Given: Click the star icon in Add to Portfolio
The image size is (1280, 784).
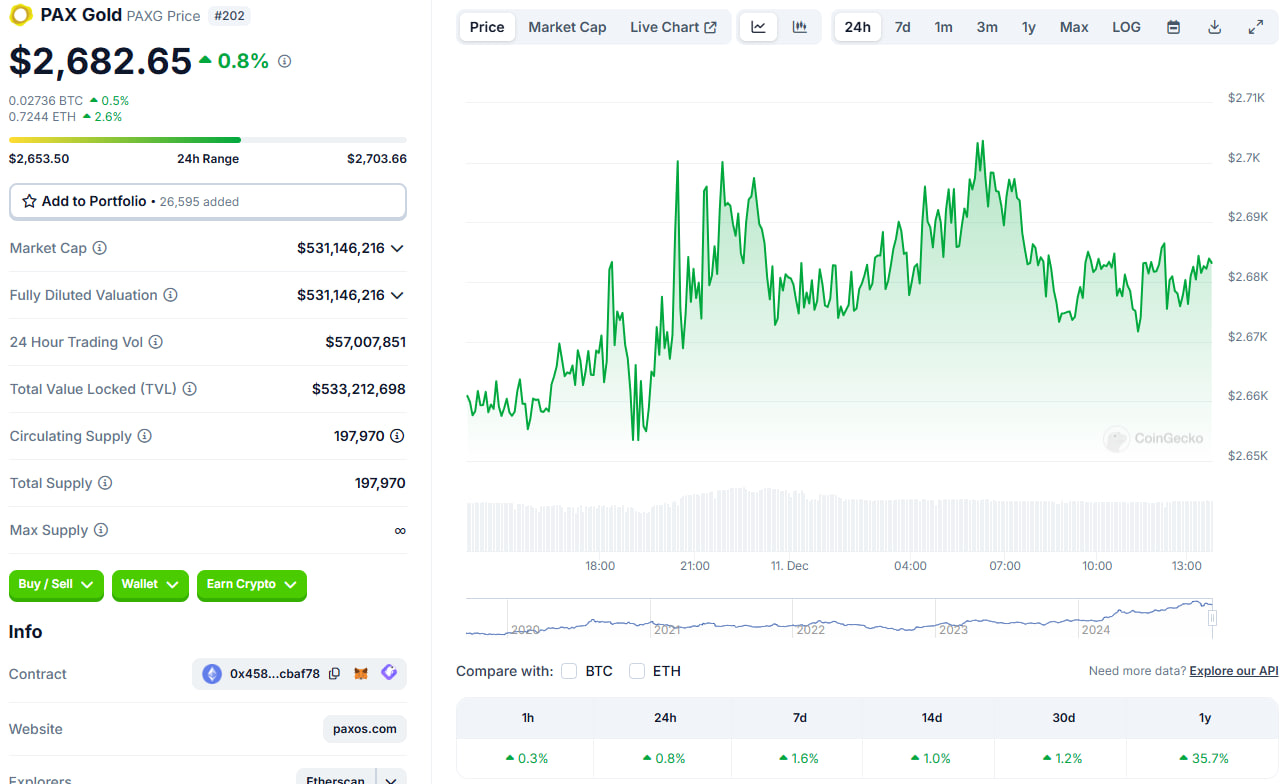Looking at the screenshot, I should click(x=29, y=201).
